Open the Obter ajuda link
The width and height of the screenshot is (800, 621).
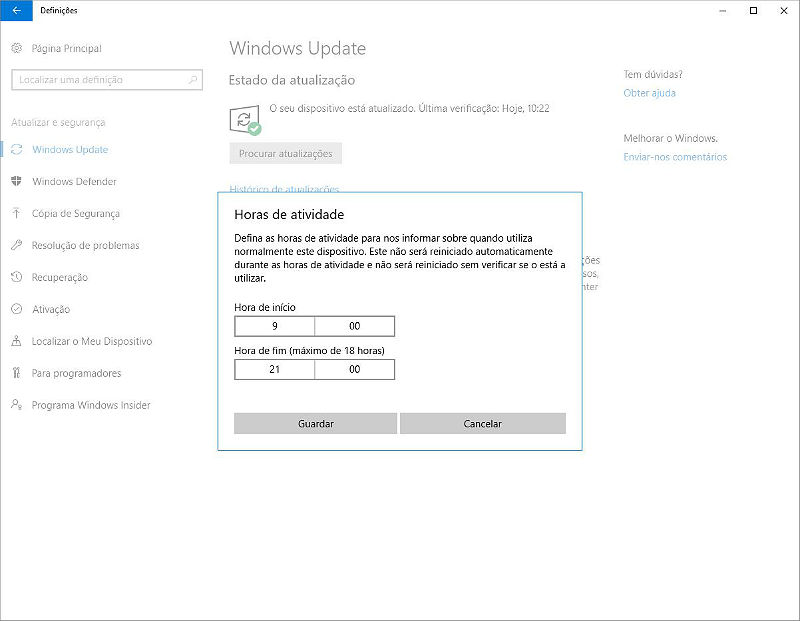click(x=649, y=93)
